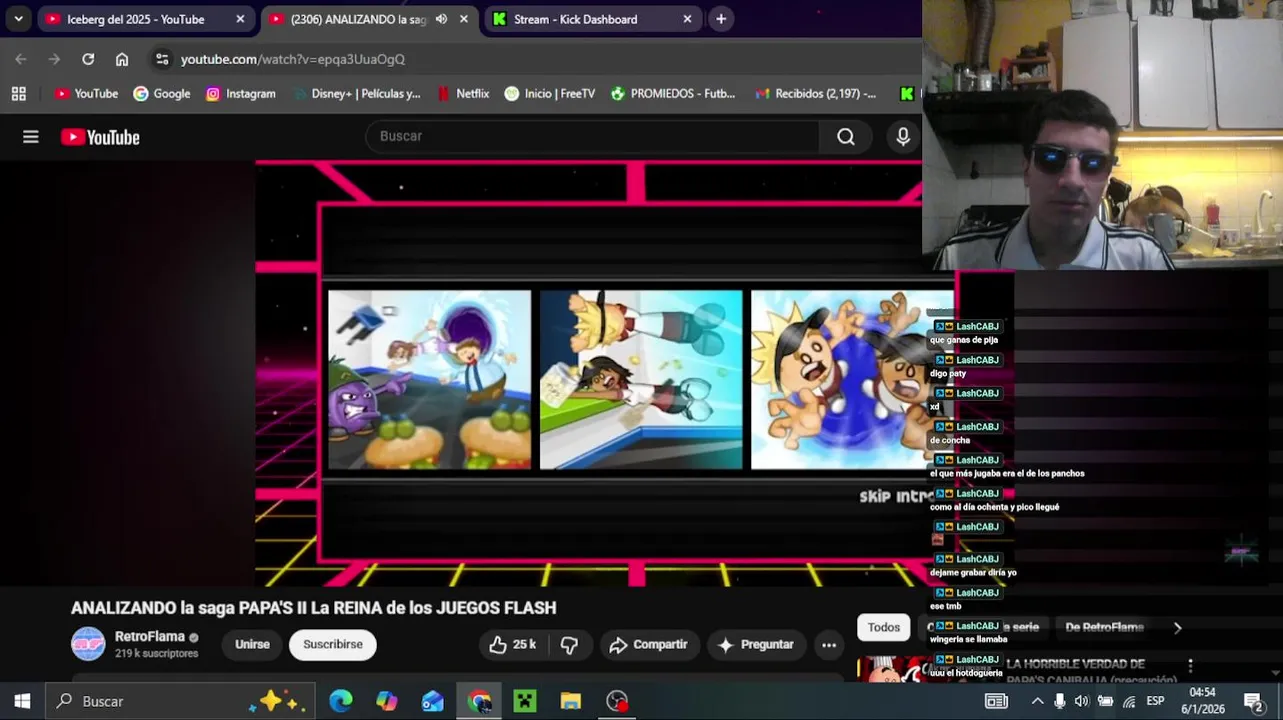Subscribe with the Suscribirse button

click(333, 645)
